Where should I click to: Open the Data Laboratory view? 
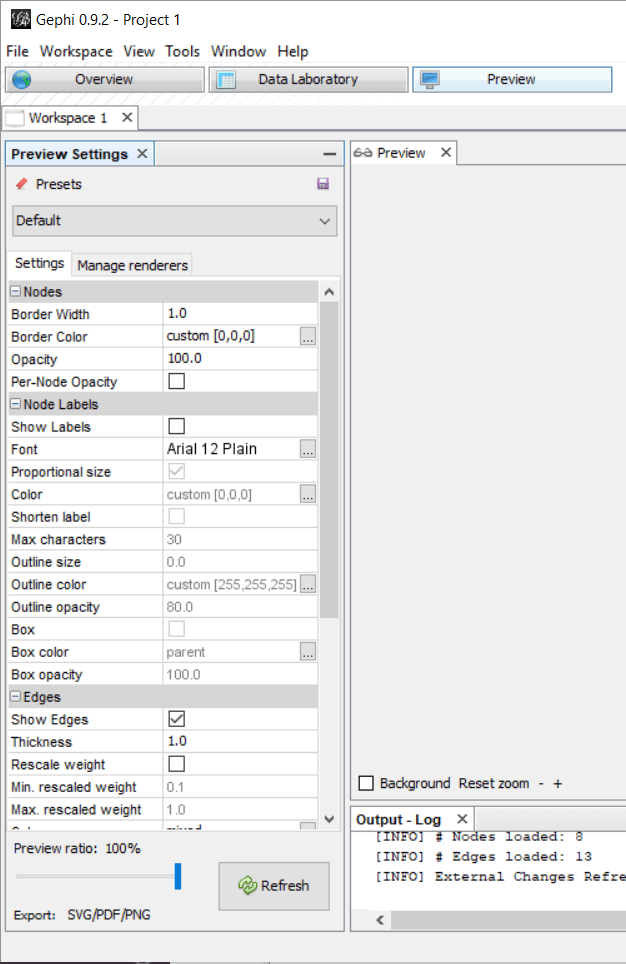(x=308, y=79)
